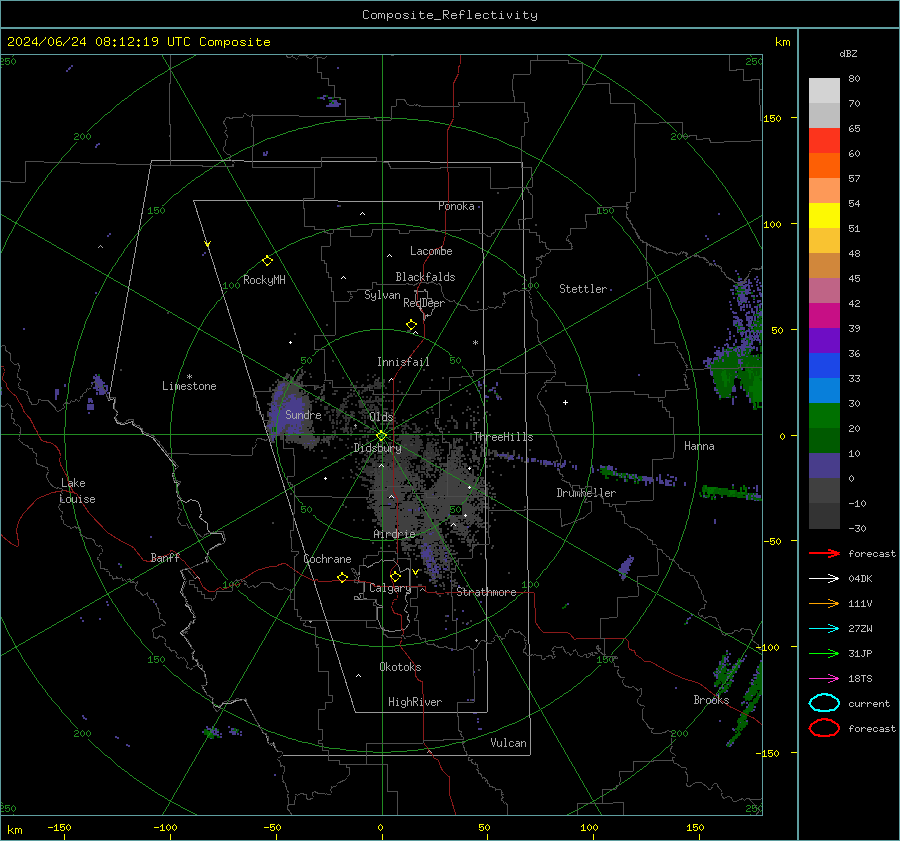Image resolution: width=900 pixels, height=841 pixels.
Task: Click the Composite_Reflectivity title text
Action: [450, 15]
